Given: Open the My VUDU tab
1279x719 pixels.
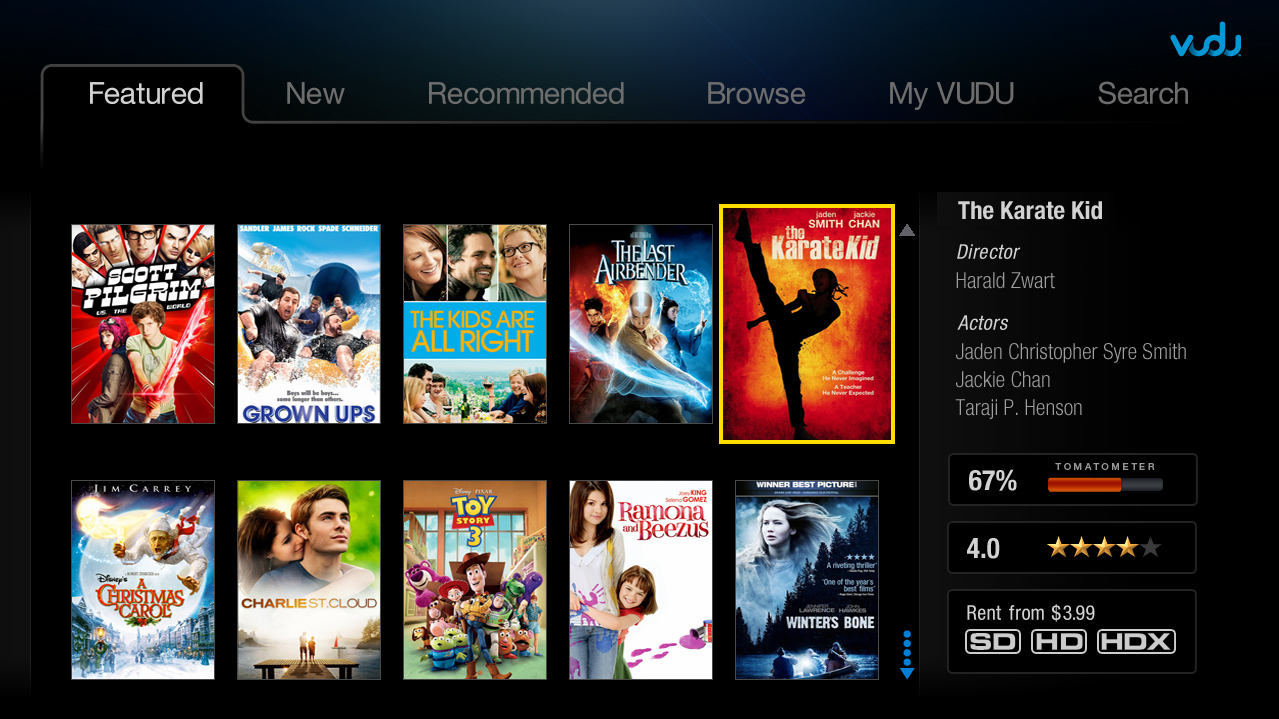Looking at the screenshot, I should [951, 94].
